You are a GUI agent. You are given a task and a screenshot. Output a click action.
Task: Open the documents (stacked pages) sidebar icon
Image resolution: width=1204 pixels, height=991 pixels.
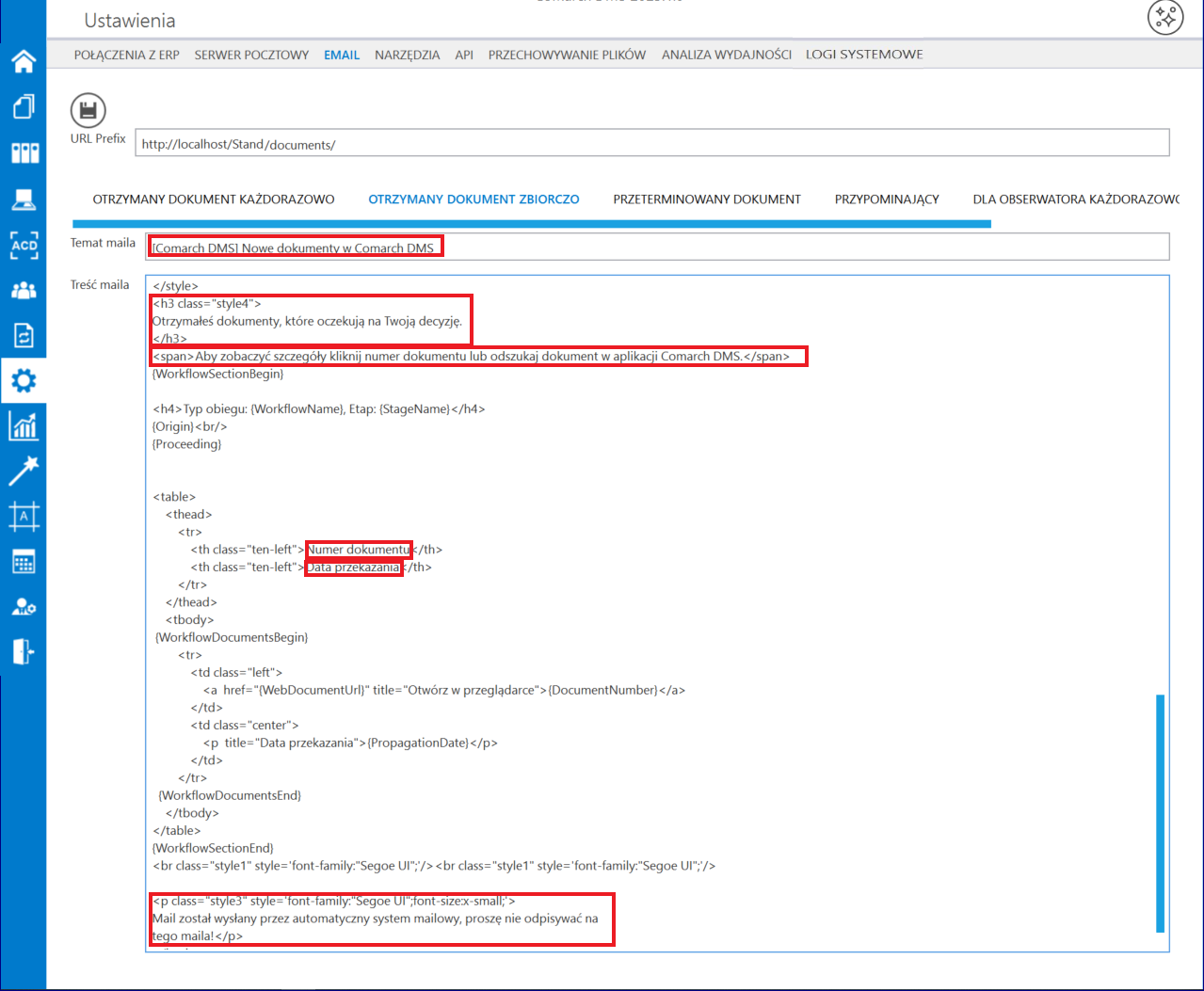(x=24, y=106)
